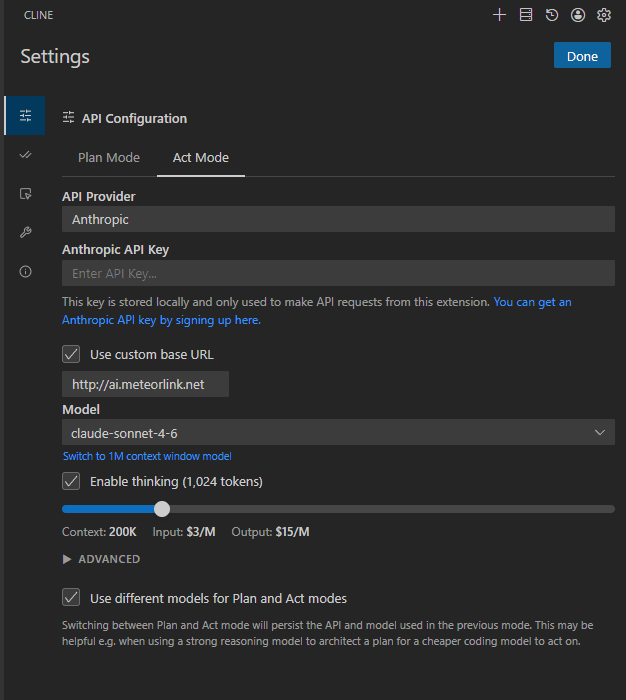
Task: Open the wrench debug settings section
Action: 25,233
